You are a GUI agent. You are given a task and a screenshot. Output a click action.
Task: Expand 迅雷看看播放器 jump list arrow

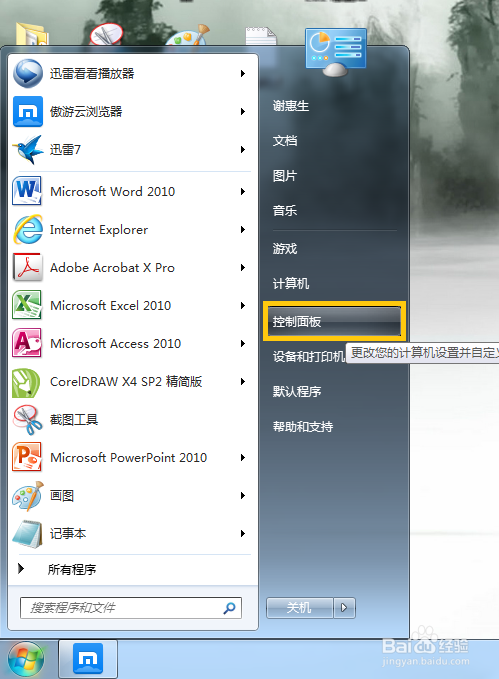[243, 74]
